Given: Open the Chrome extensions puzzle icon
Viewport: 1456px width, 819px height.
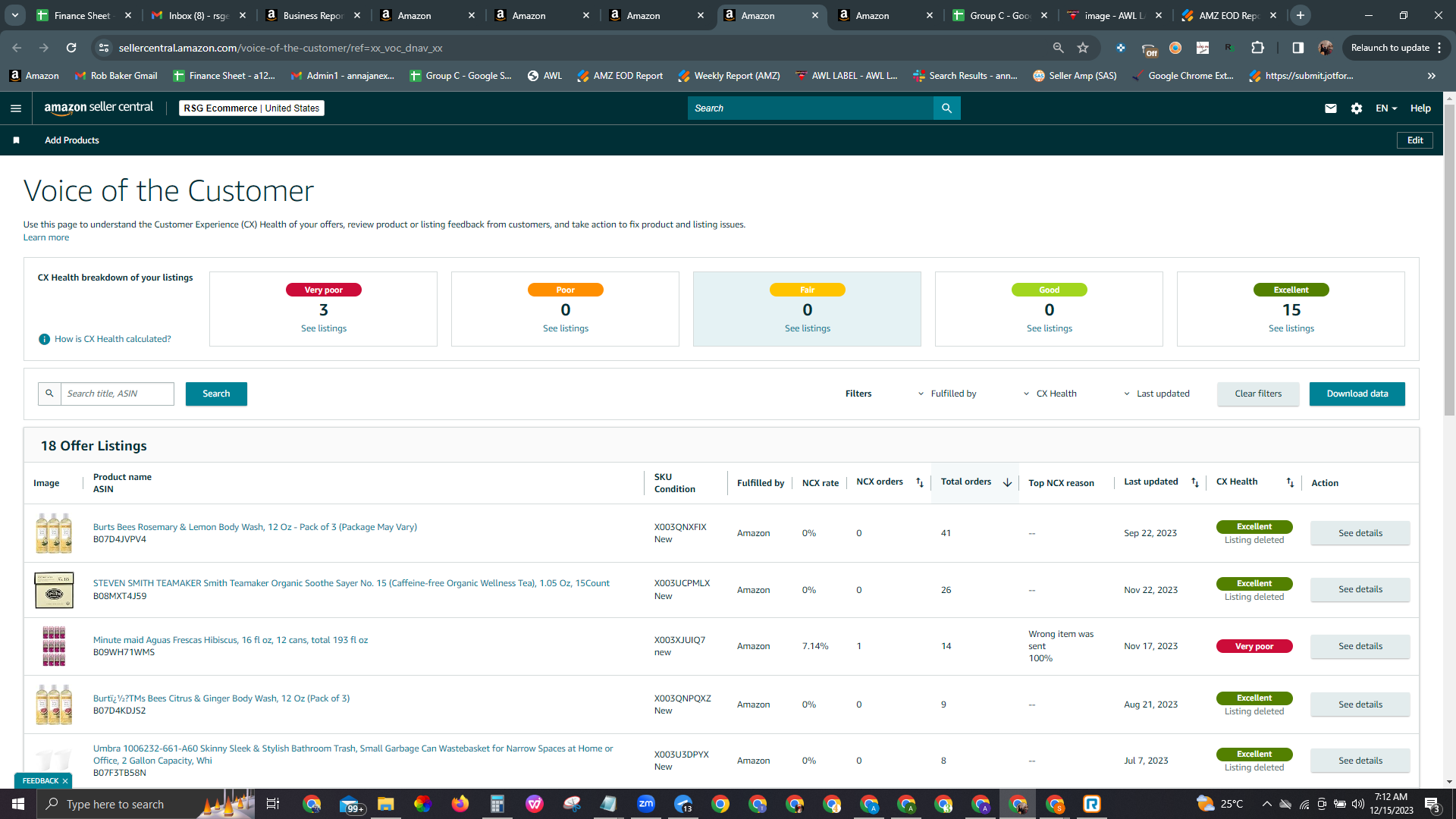Looking at the screenshot, I should 1257,48.
